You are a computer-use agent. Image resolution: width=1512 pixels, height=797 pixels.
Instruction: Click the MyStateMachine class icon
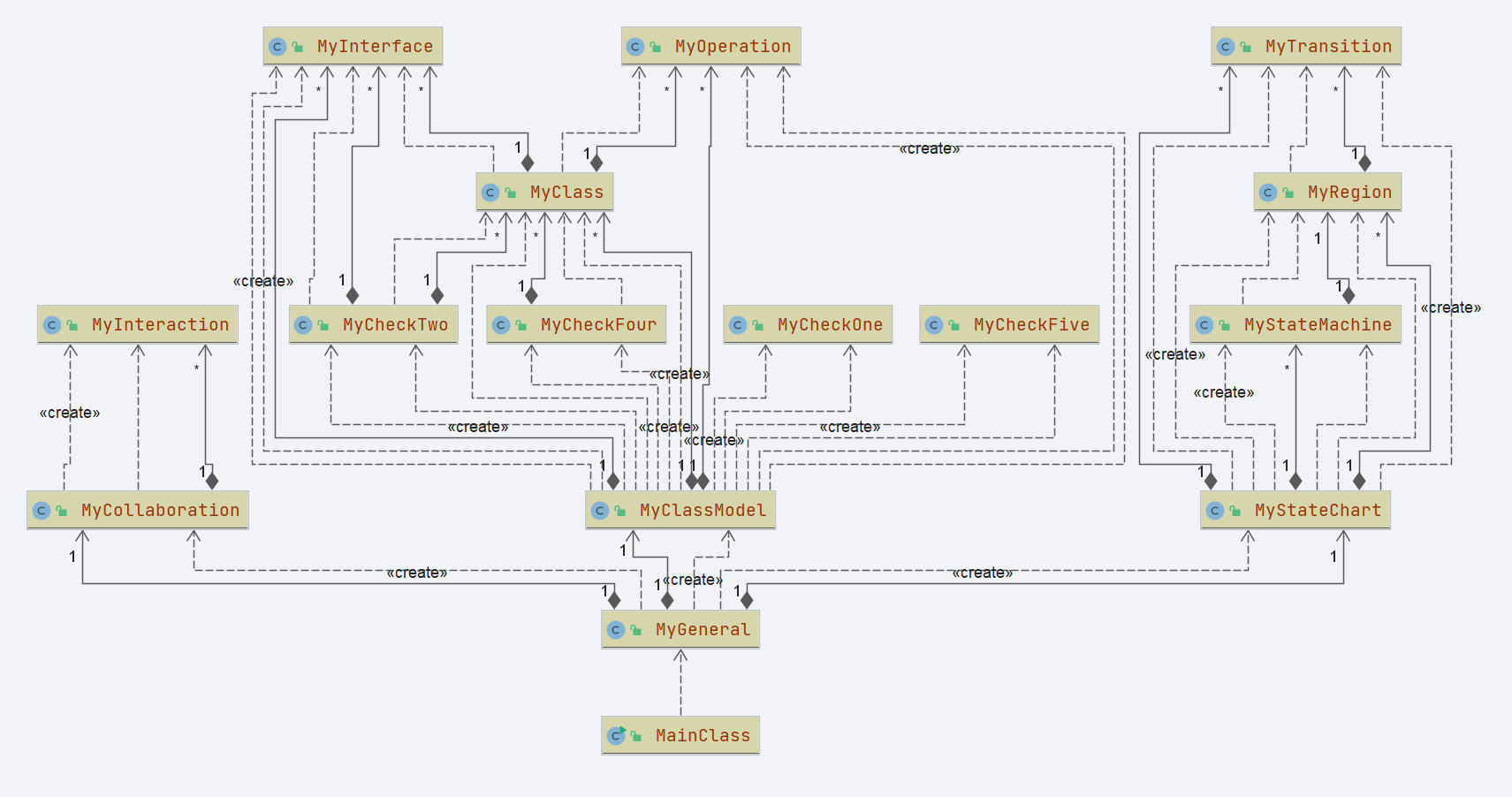(1204, 325)
